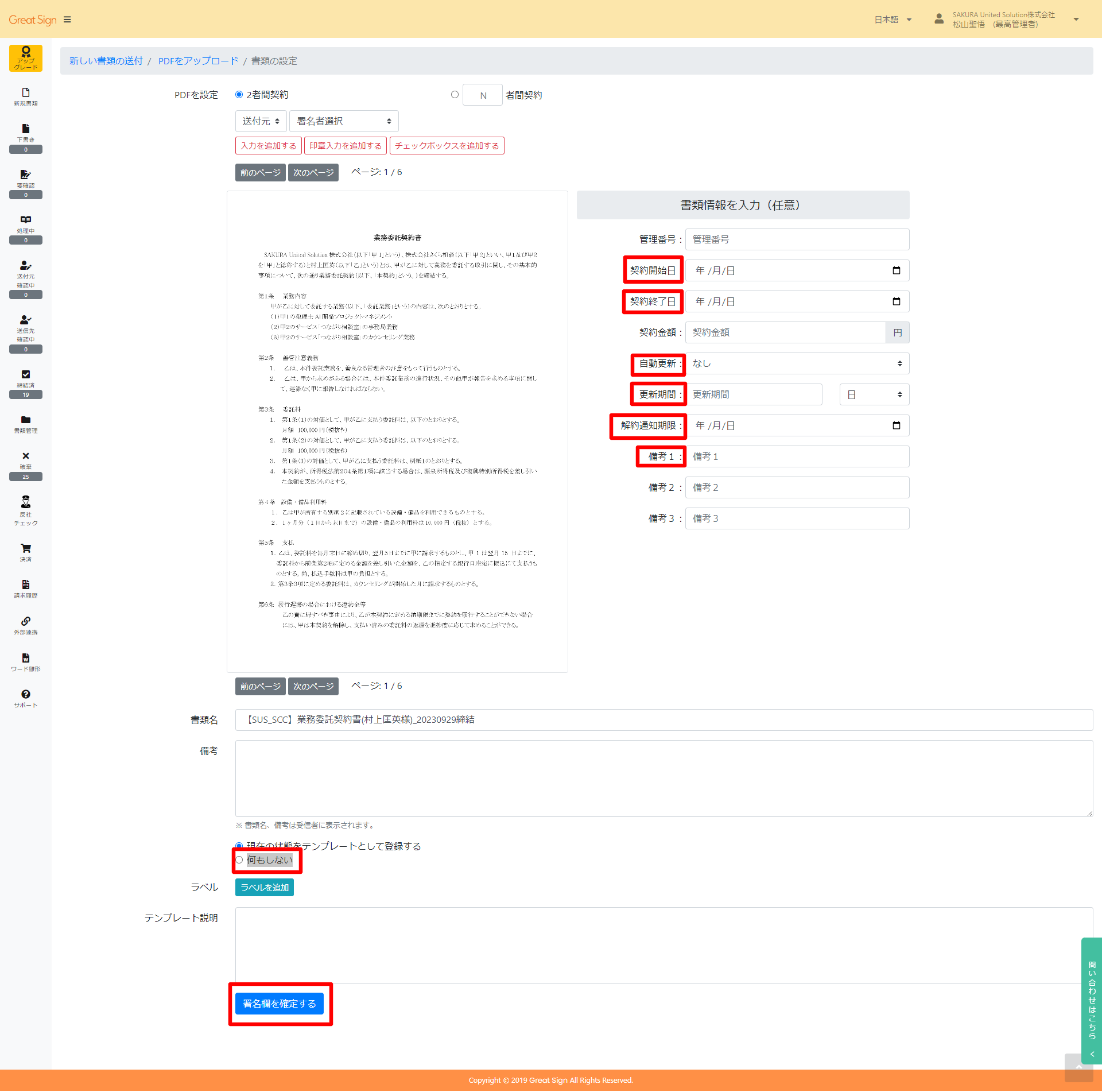1102x1092 pixels.
Task: Select the N者間契約 radio button
Action: [455, 95]
